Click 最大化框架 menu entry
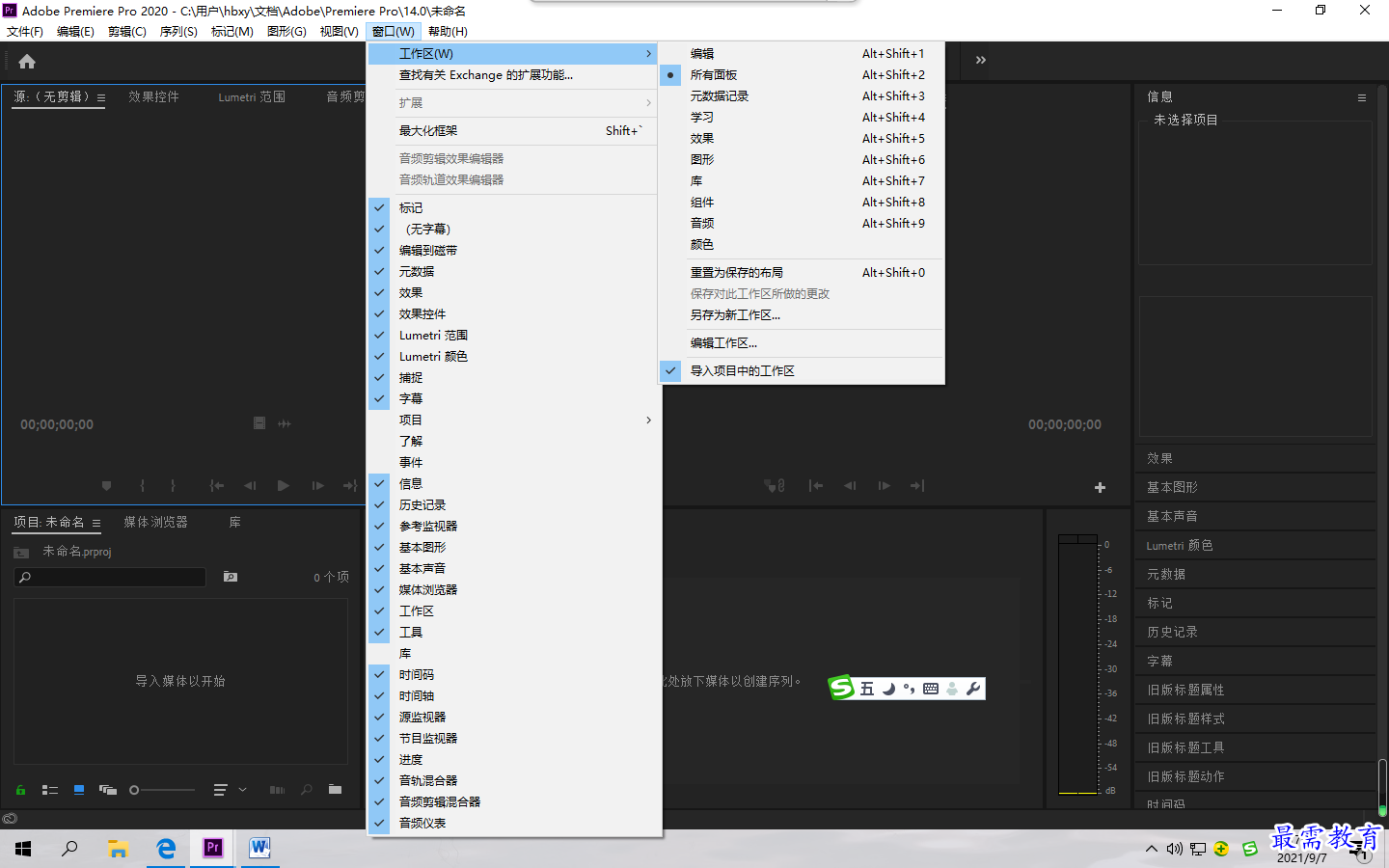Screen dimensions: 1389x868 point(514,130)
